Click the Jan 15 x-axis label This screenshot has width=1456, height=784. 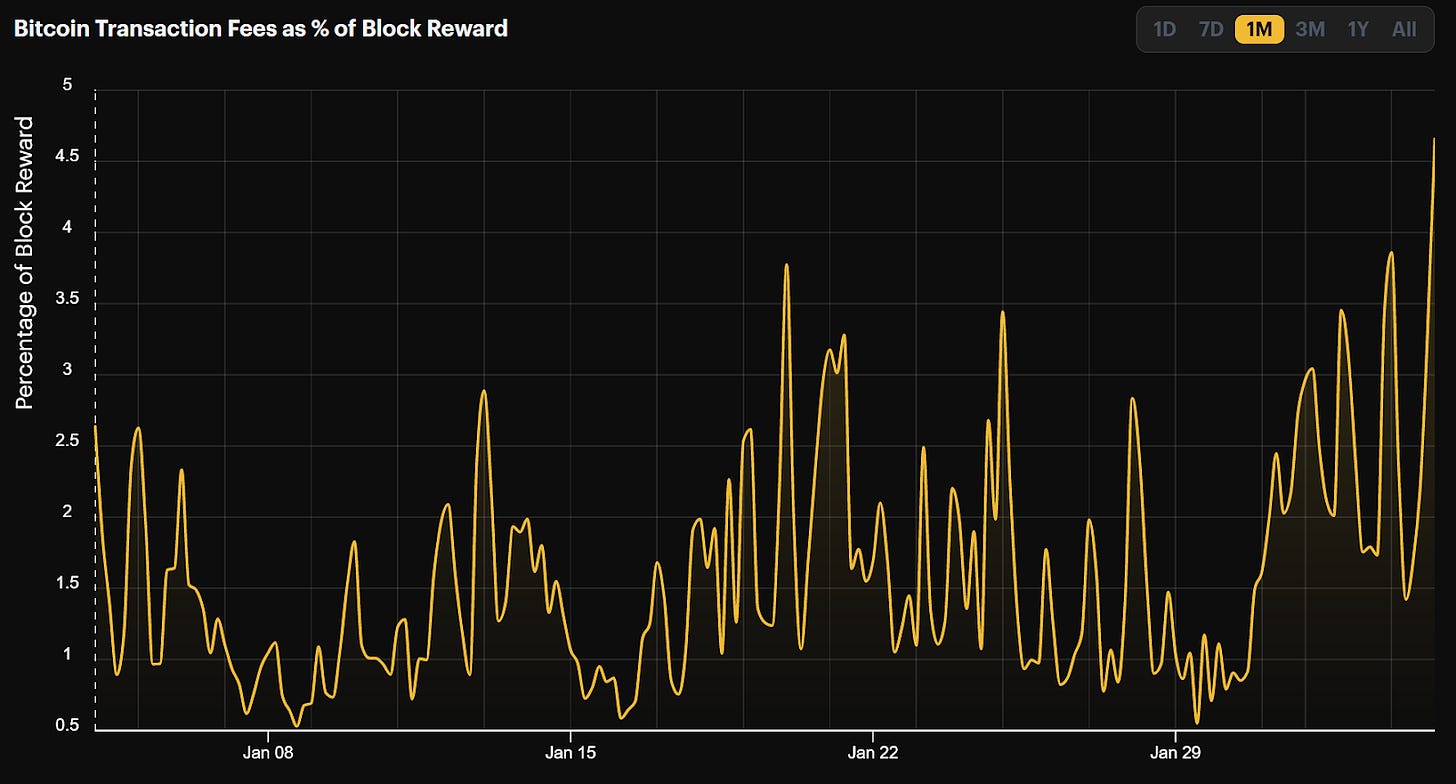click(570, 751)
